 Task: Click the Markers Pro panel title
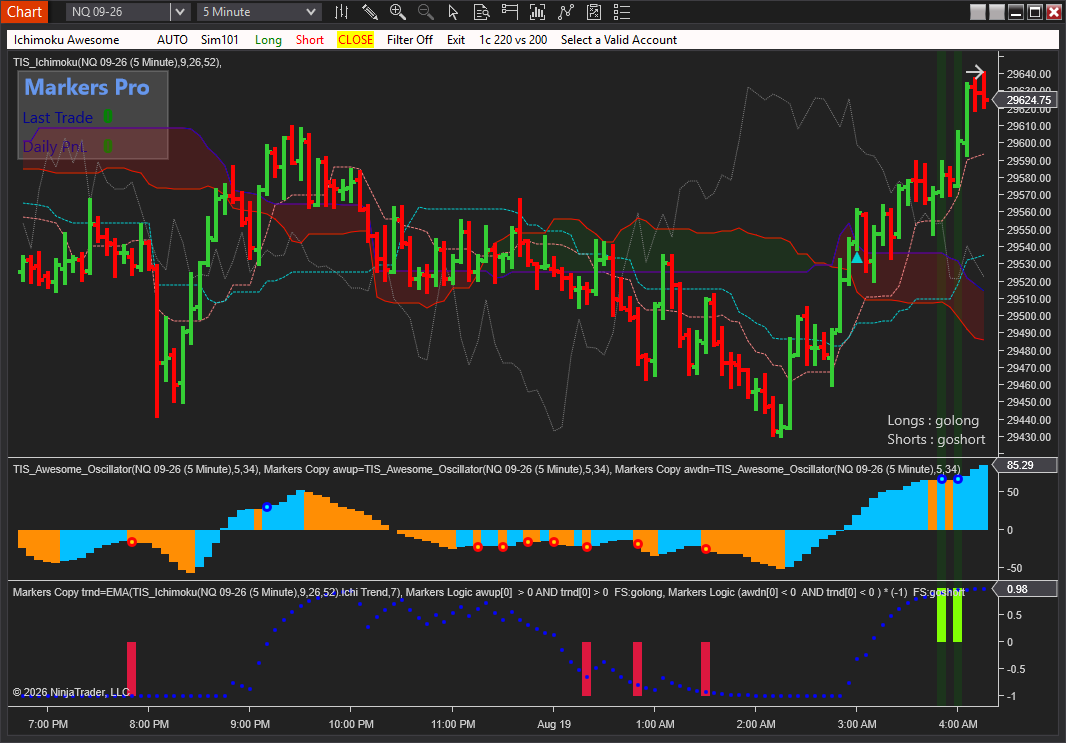coord(87,87)
